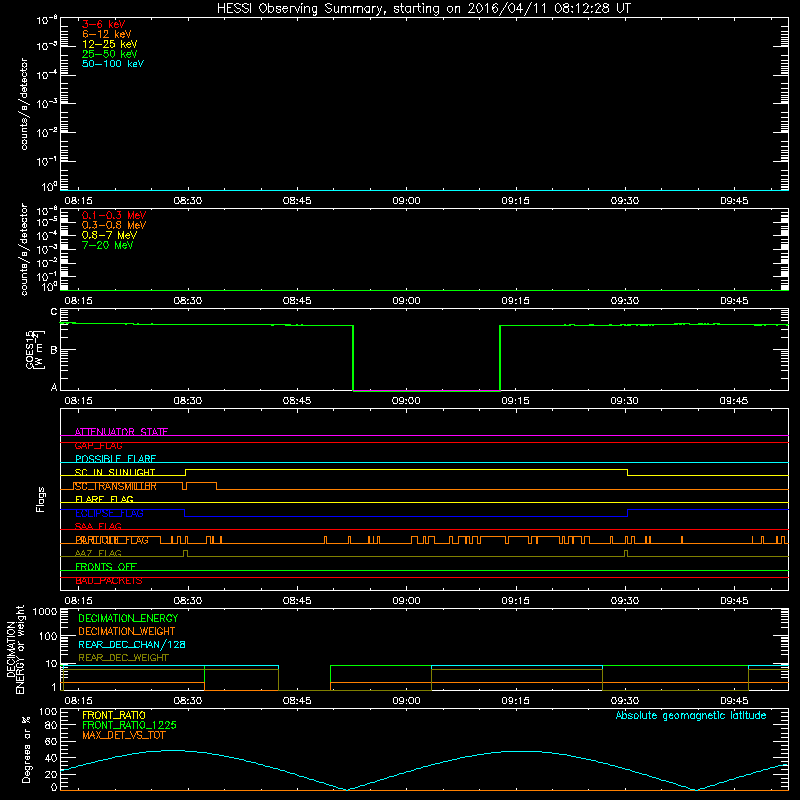This screenshot has height=800, width=800.
Task: Select the orange 6-12 keV legend label
Action: 107,34
